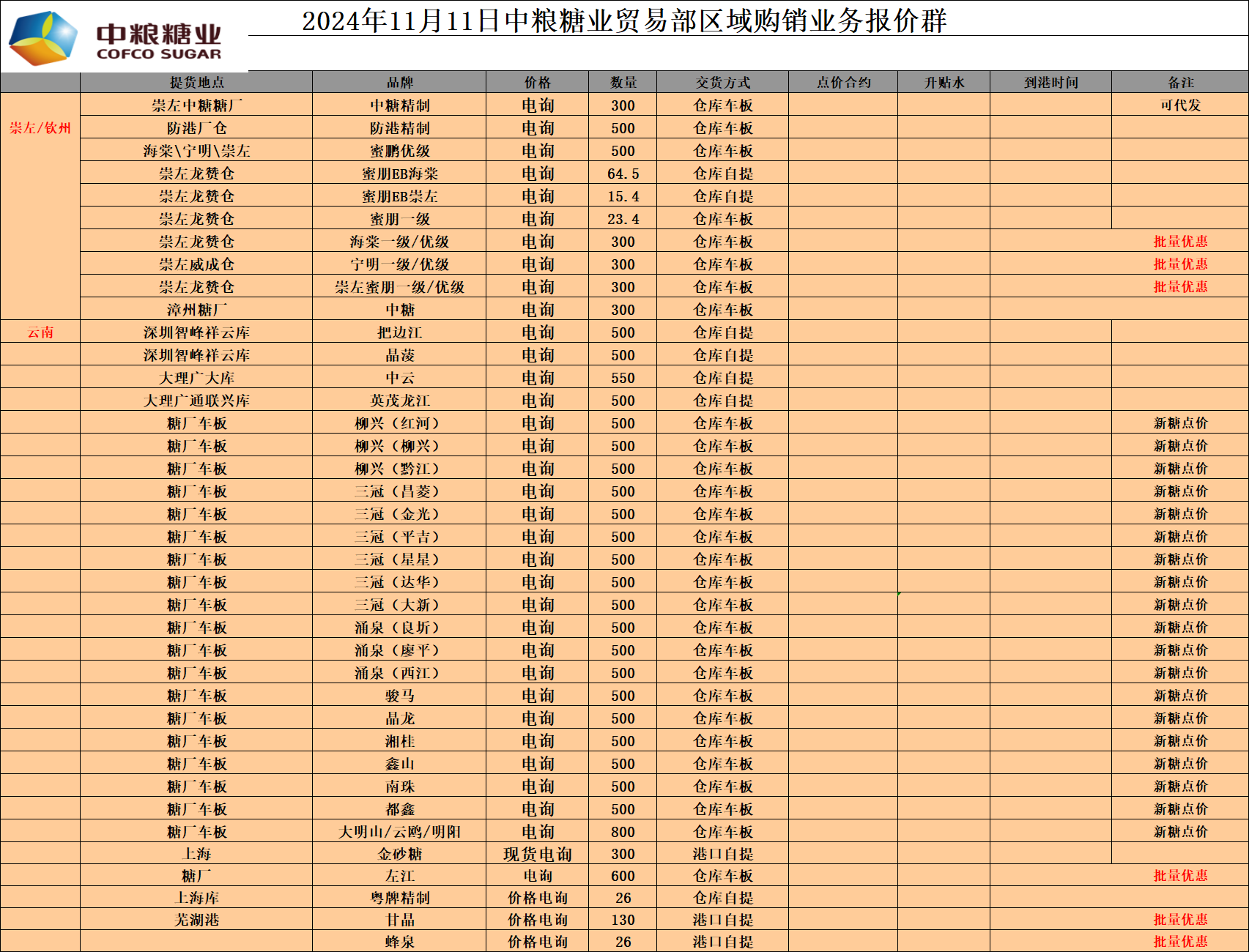Select the 现货电询 price cell
Image resolution: width=1249 pixels, height=952 pixels.
point(537,854)
